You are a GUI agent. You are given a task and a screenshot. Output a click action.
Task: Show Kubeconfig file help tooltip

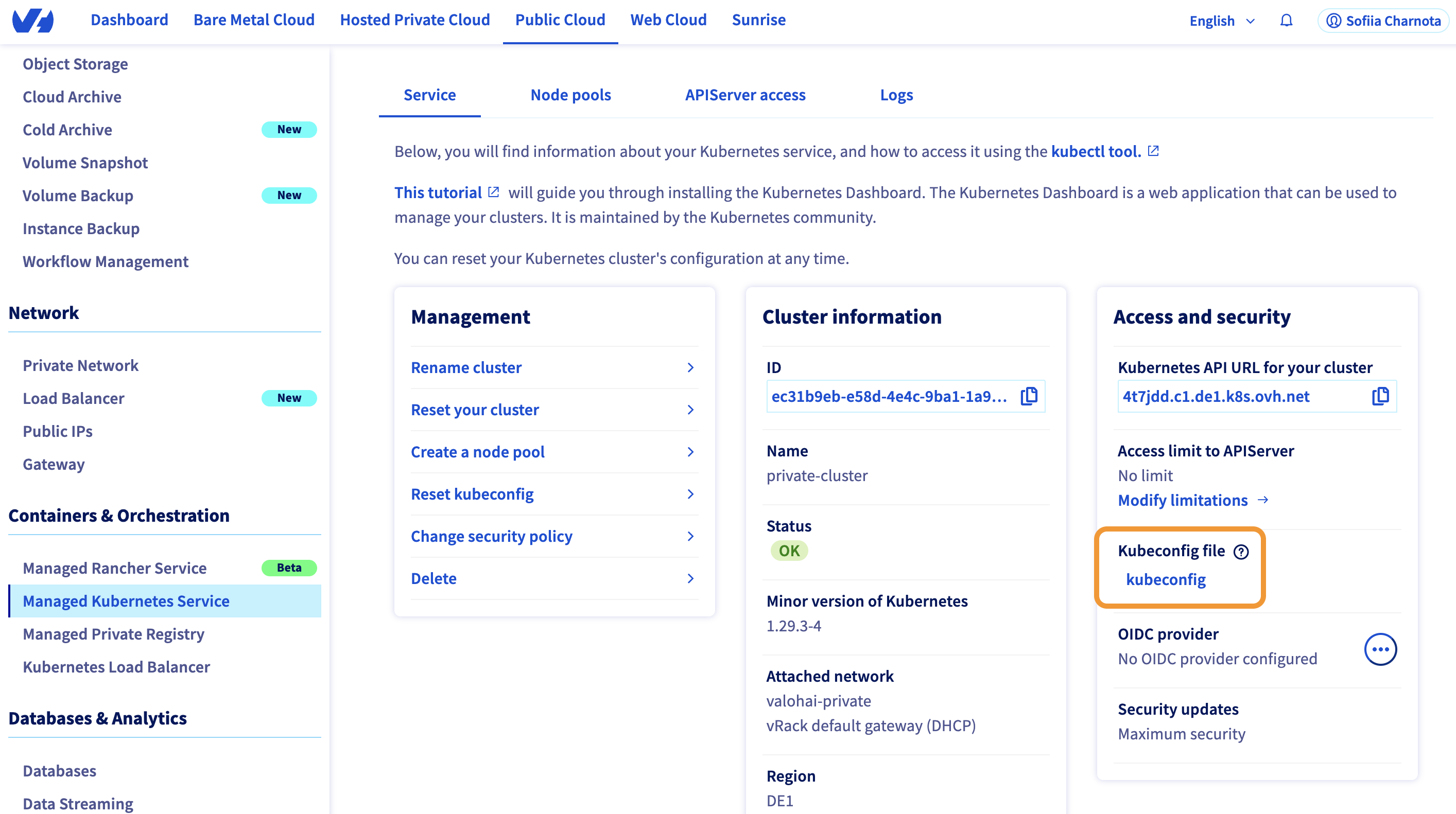[1241, 552]
